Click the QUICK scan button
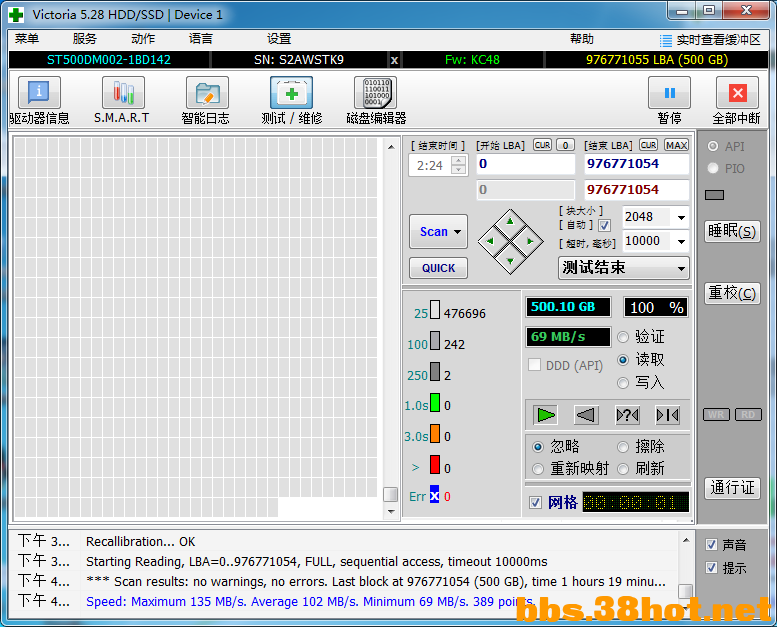 (439, 268)
